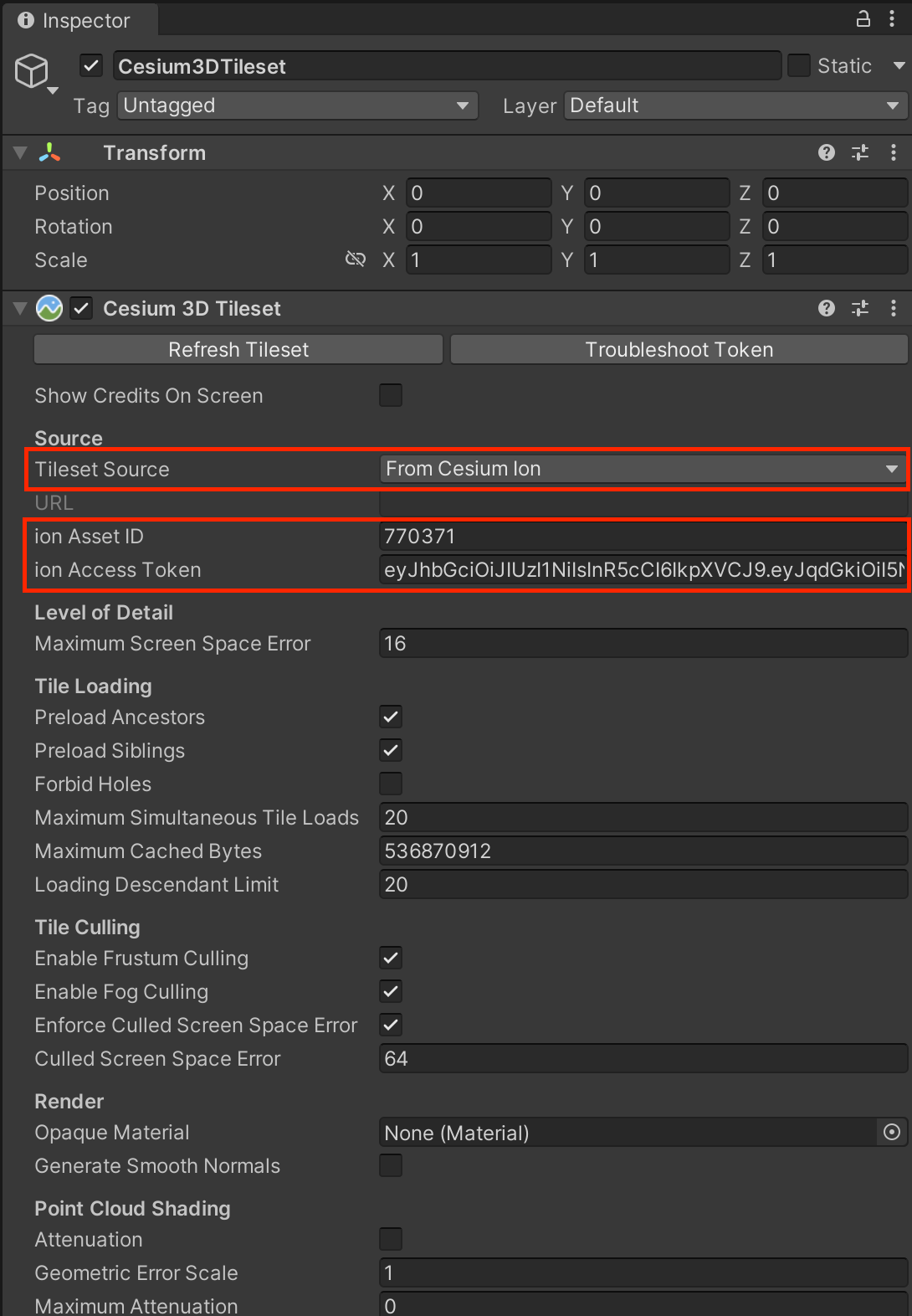This screenshot has width=912, height=1316.
Task: Uncheck Preload Ancestors
Action: point(391,717)
